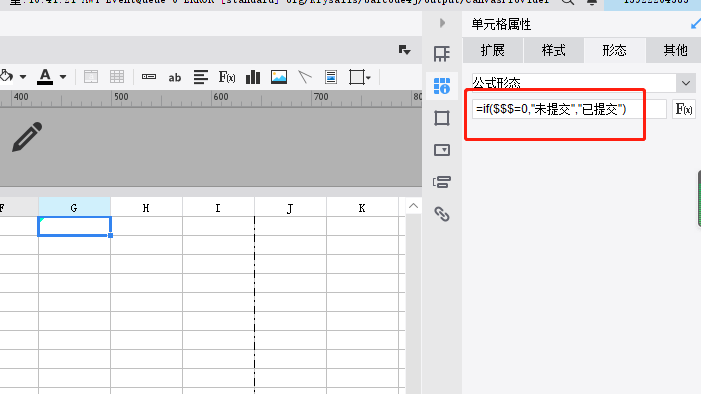Expand the 公式形态 dropdown

pyautogui.click(x=686, y=83)
